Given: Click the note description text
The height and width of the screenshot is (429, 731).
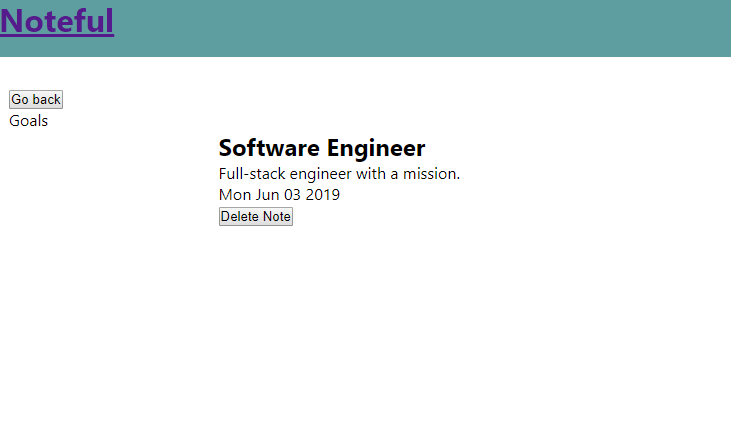Looking at the screenshot, I should [339, 174].
